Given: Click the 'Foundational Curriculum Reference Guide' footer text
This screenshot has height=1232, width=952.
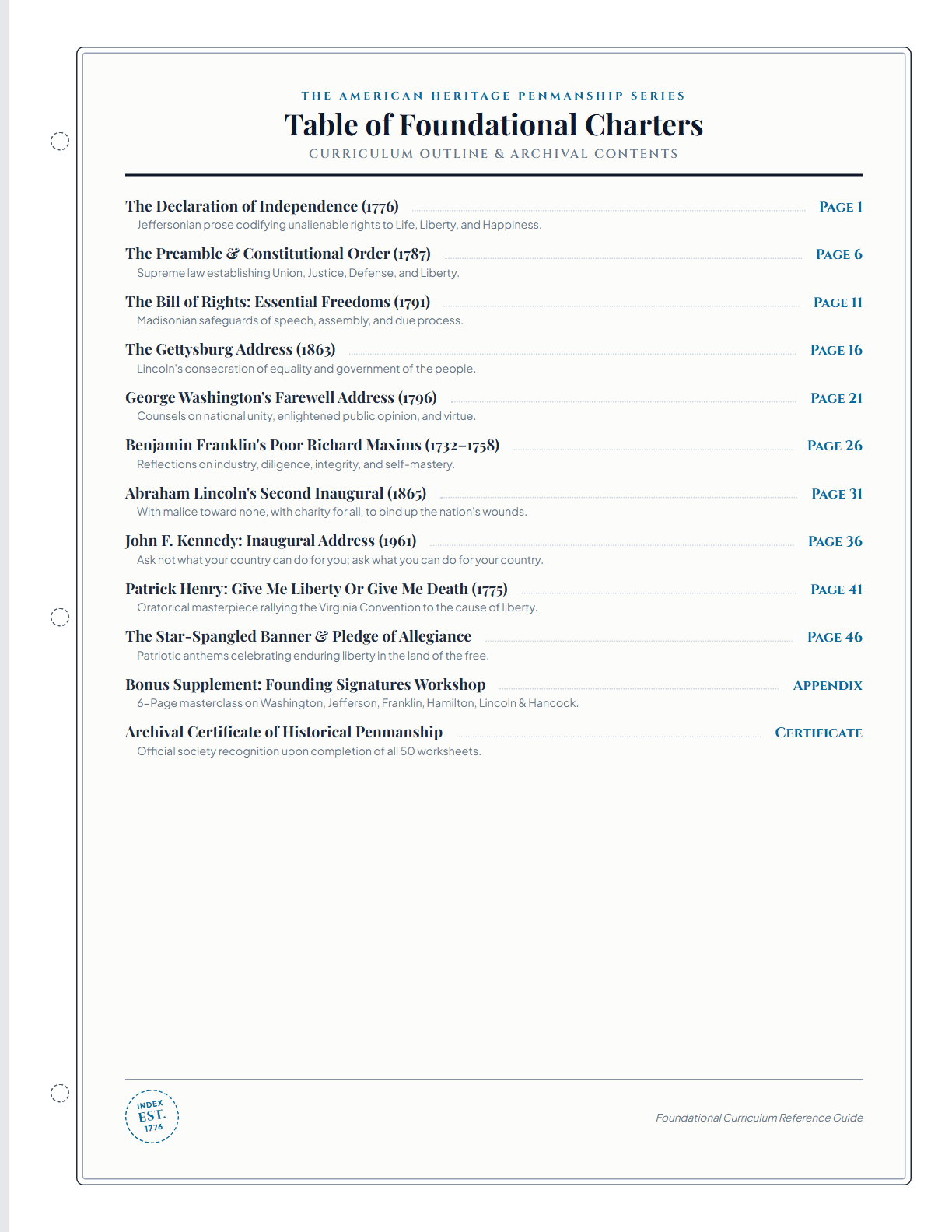Looking at the screenshot, I should click(759, 1118).
